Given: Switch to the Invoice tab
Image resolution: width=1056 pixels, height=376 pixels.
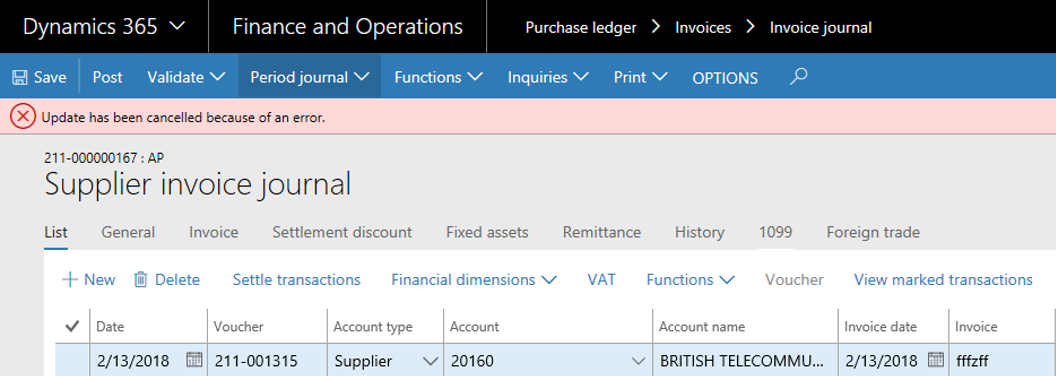Looking at the screenshot, I should (213, 232).
